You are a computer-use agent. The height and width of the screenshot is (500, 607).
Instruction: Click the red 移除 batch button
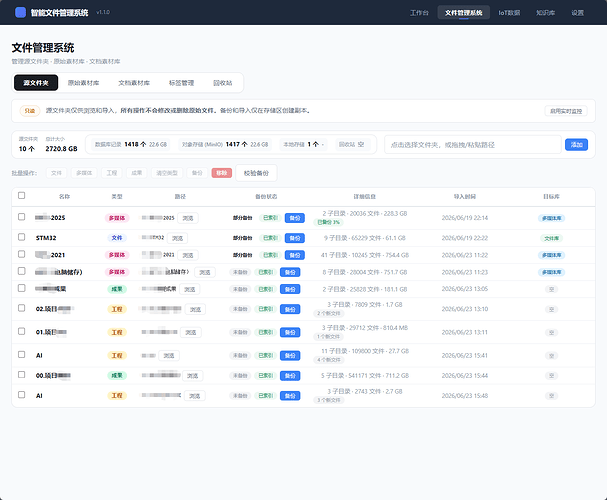[x=222, y=173]
